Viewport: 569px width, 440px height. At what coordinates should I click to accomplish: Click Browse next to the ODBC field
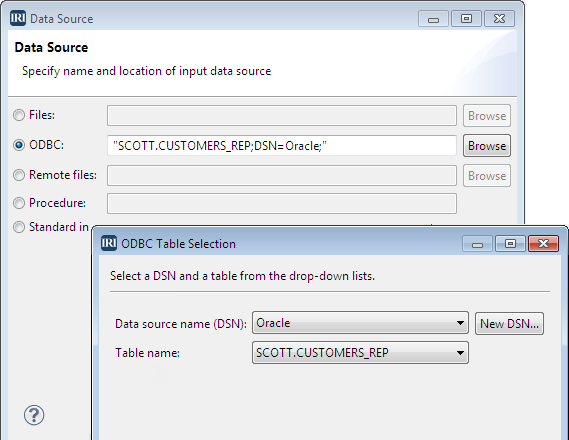click(x=487, y=145)
